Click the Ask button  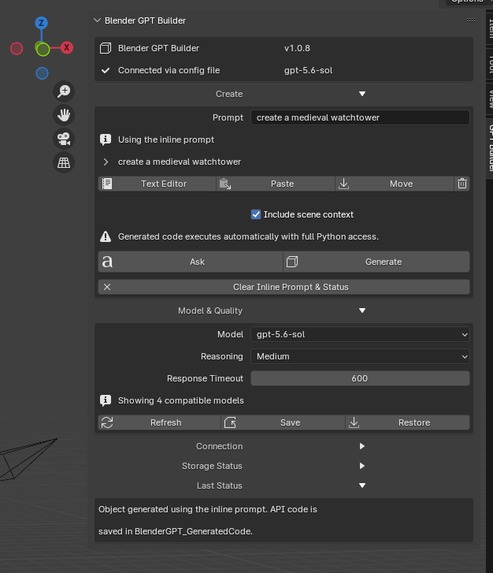point(190,262)
